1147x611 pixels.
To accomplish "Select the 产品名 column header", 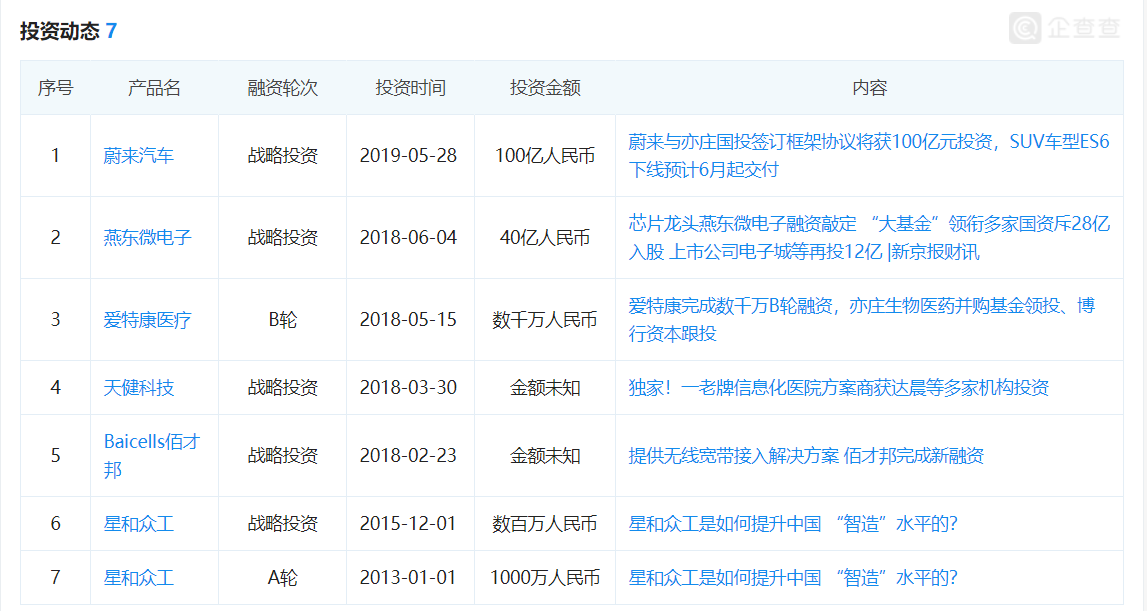I will click(154, 89).
